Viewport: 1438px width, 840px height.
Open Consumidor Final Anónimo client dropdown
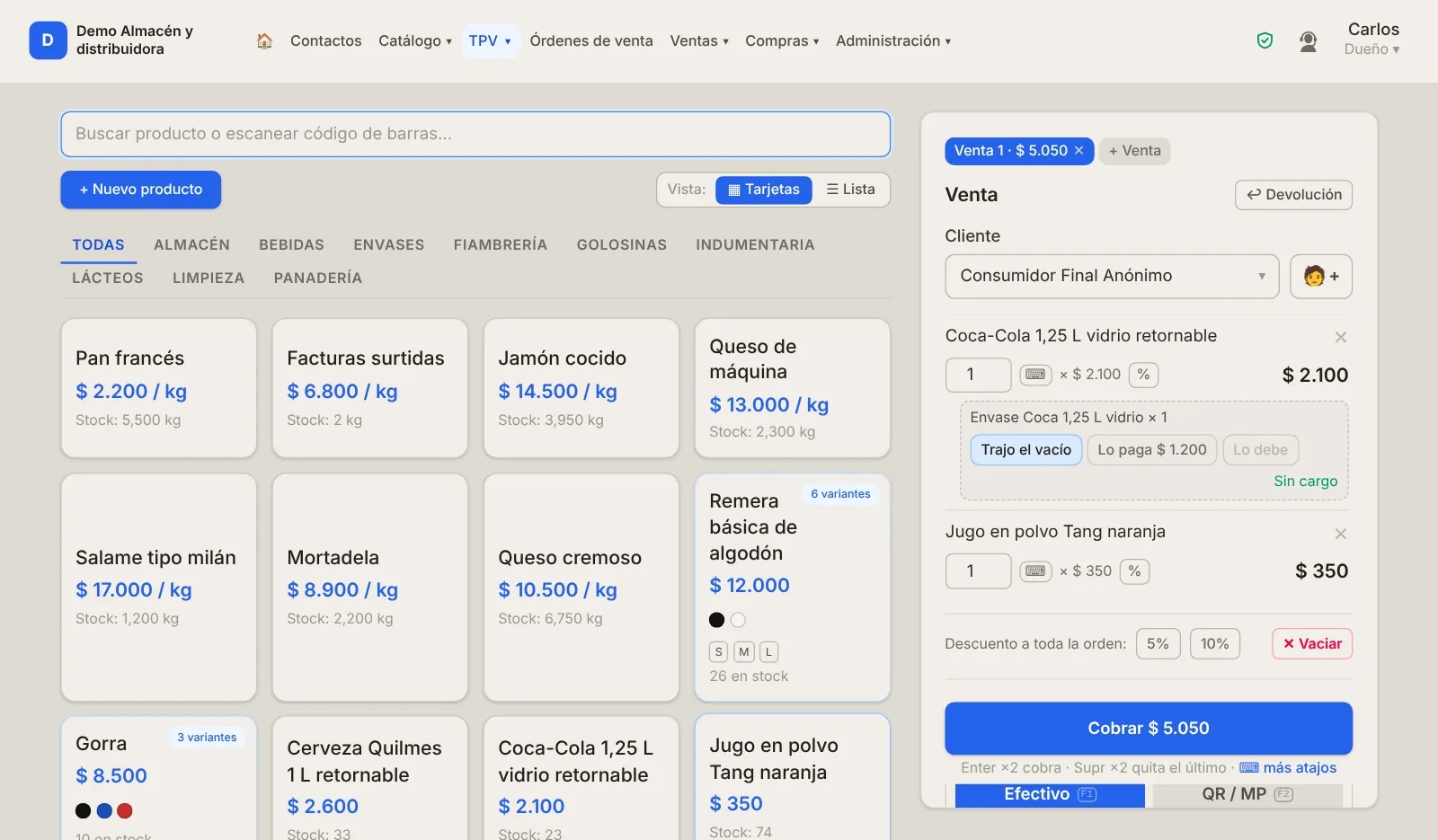tap(1112, 276)
